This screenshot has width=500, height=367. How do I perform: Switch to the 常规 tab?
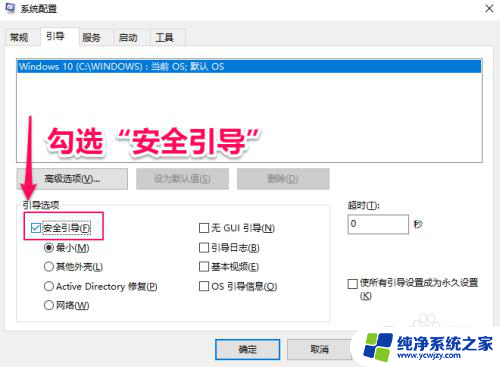click(19, 37)
